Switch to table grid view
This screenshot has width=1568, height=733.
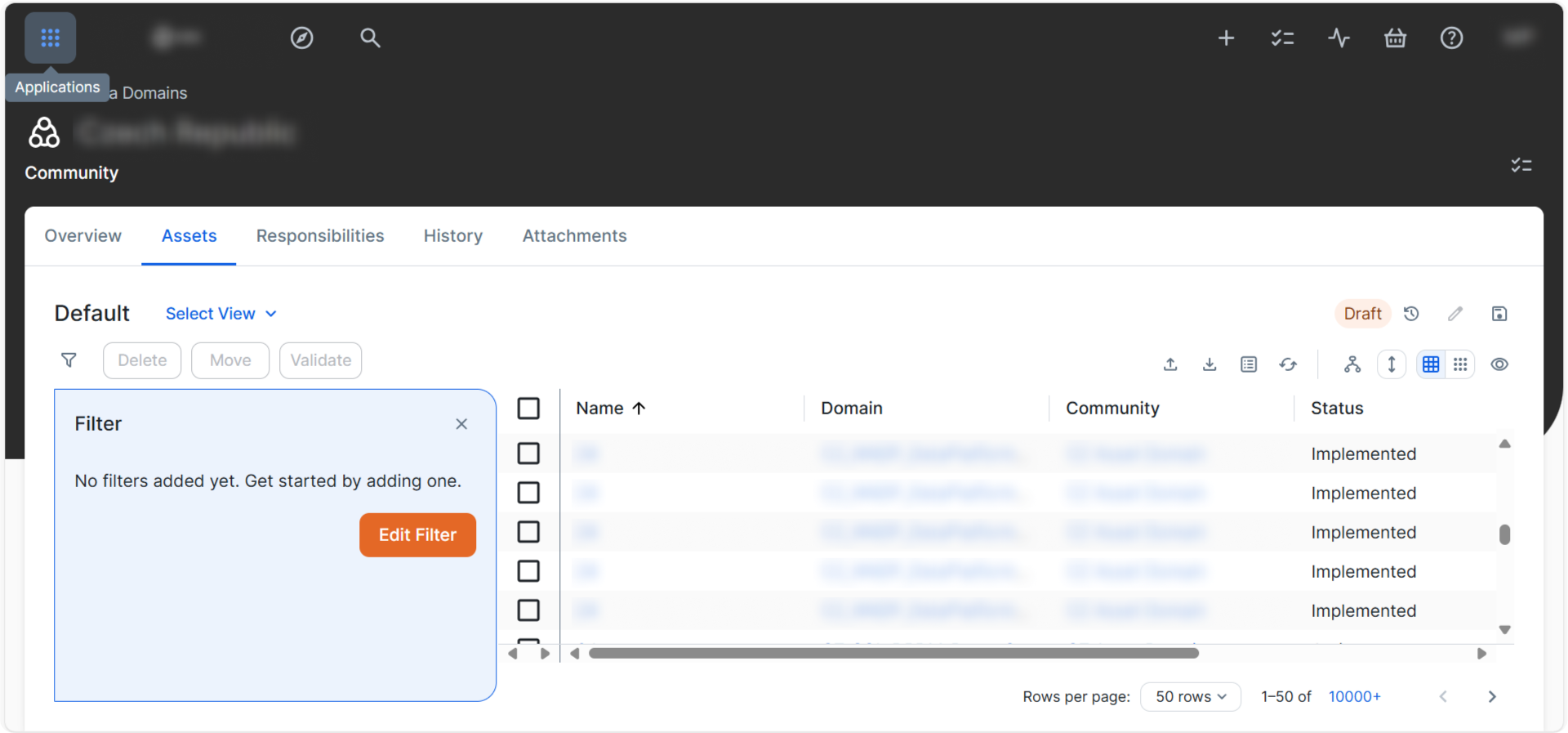[x=1431, y=364]
